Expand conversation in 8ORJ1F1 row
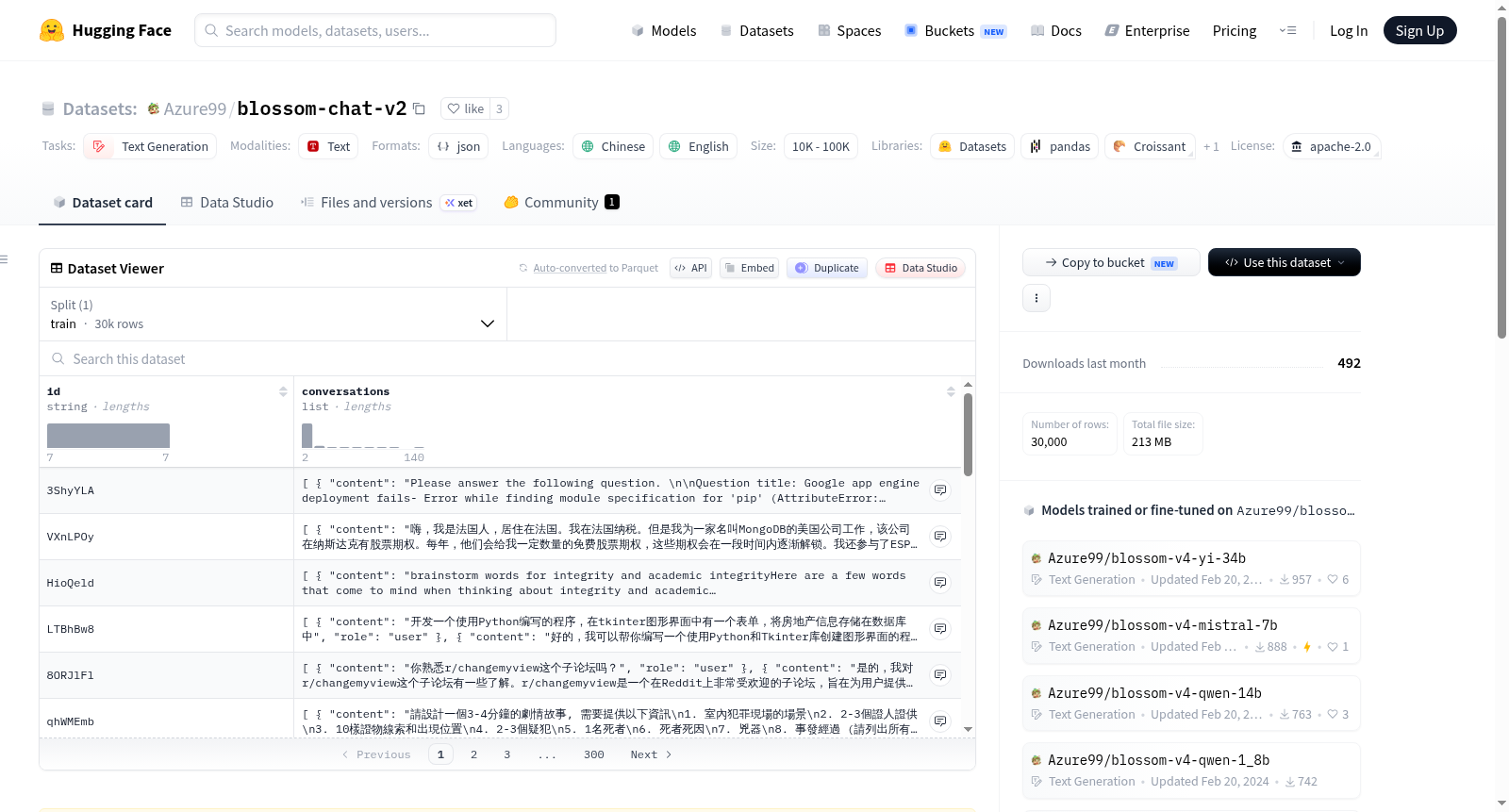 point(940,675)
